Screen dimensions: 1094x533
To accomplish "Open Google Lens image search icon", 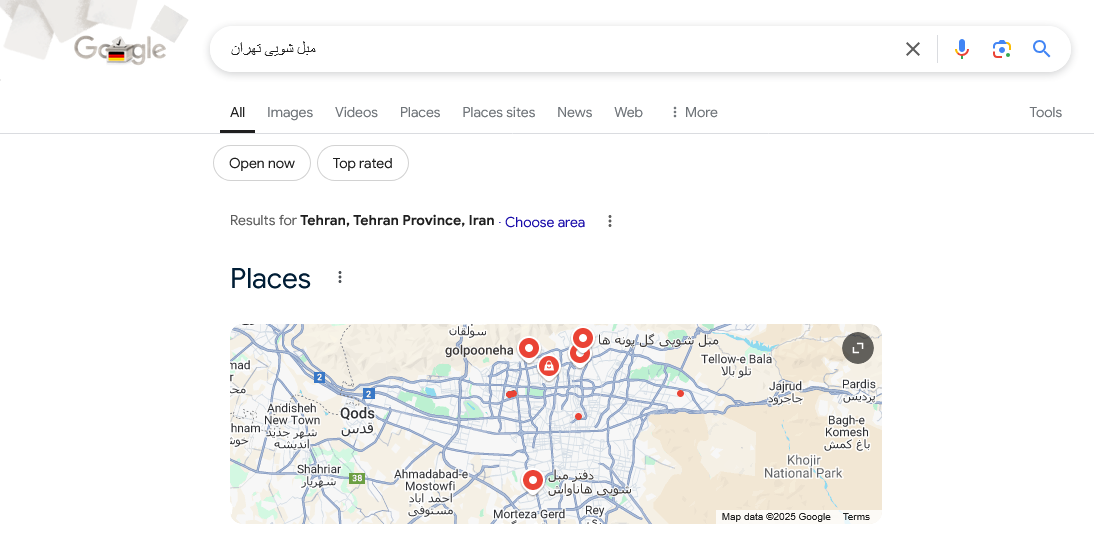I will [x=1002, y=49].
